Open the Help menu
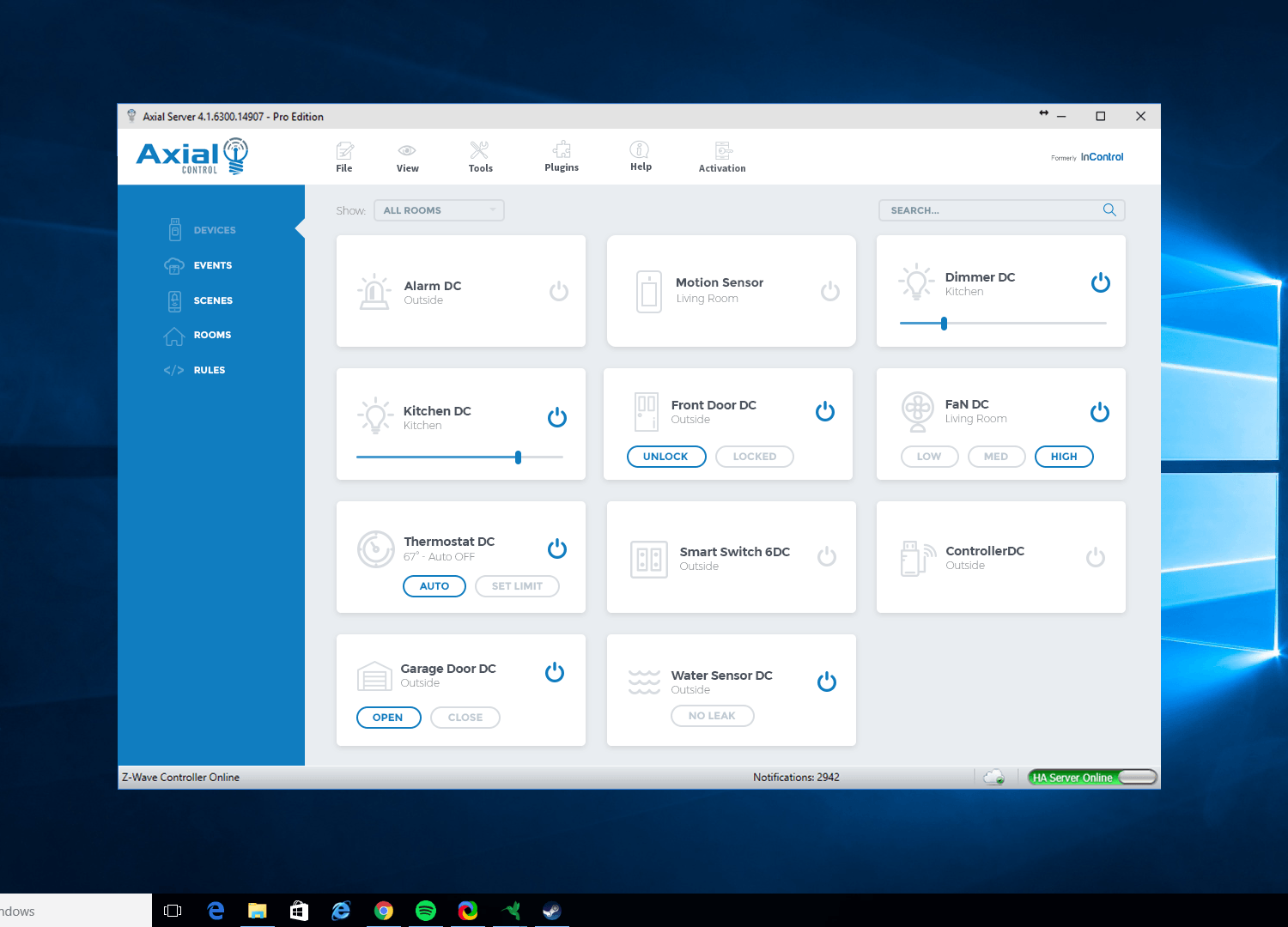The width and height of the screenshot is (1288, 927). click(x=641, y=156)
